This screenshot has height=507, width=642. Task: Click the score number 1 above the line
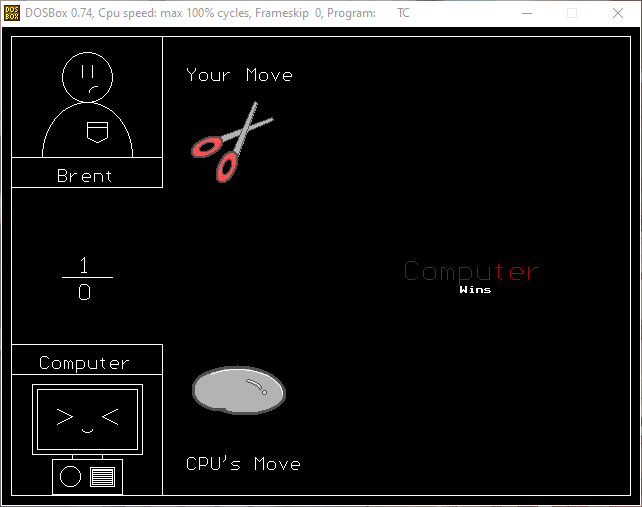pos(84,266)
